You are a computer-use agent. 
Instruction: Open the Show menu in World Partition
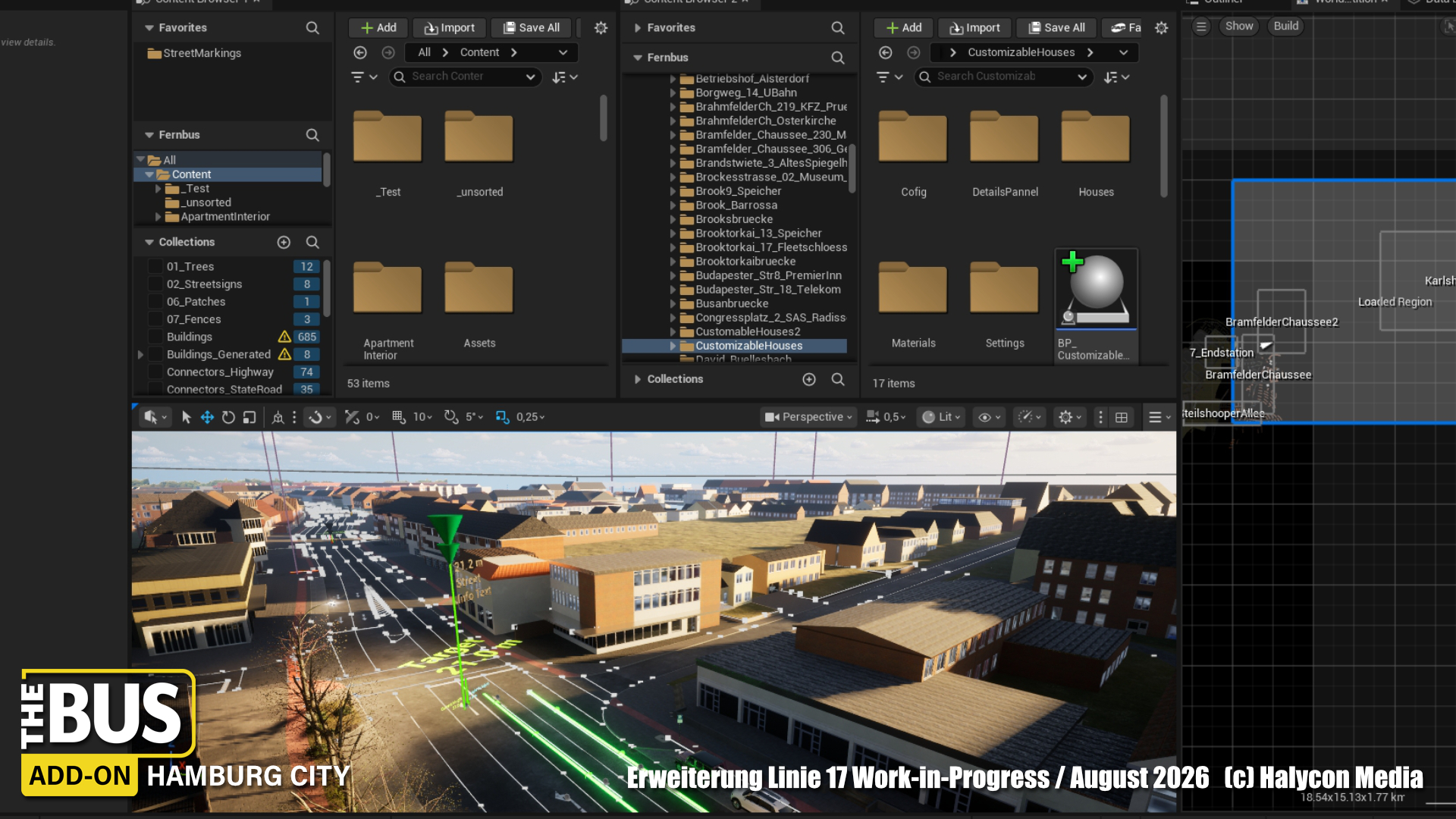tap(1239, 27)
